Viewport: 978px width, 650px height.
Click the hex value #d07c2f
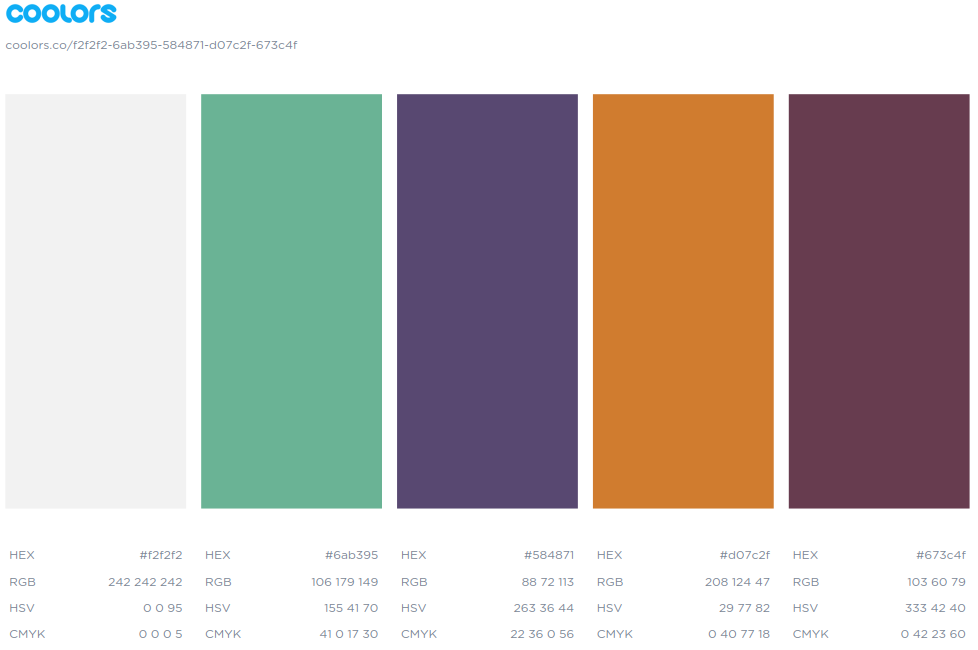pos(745,555)
